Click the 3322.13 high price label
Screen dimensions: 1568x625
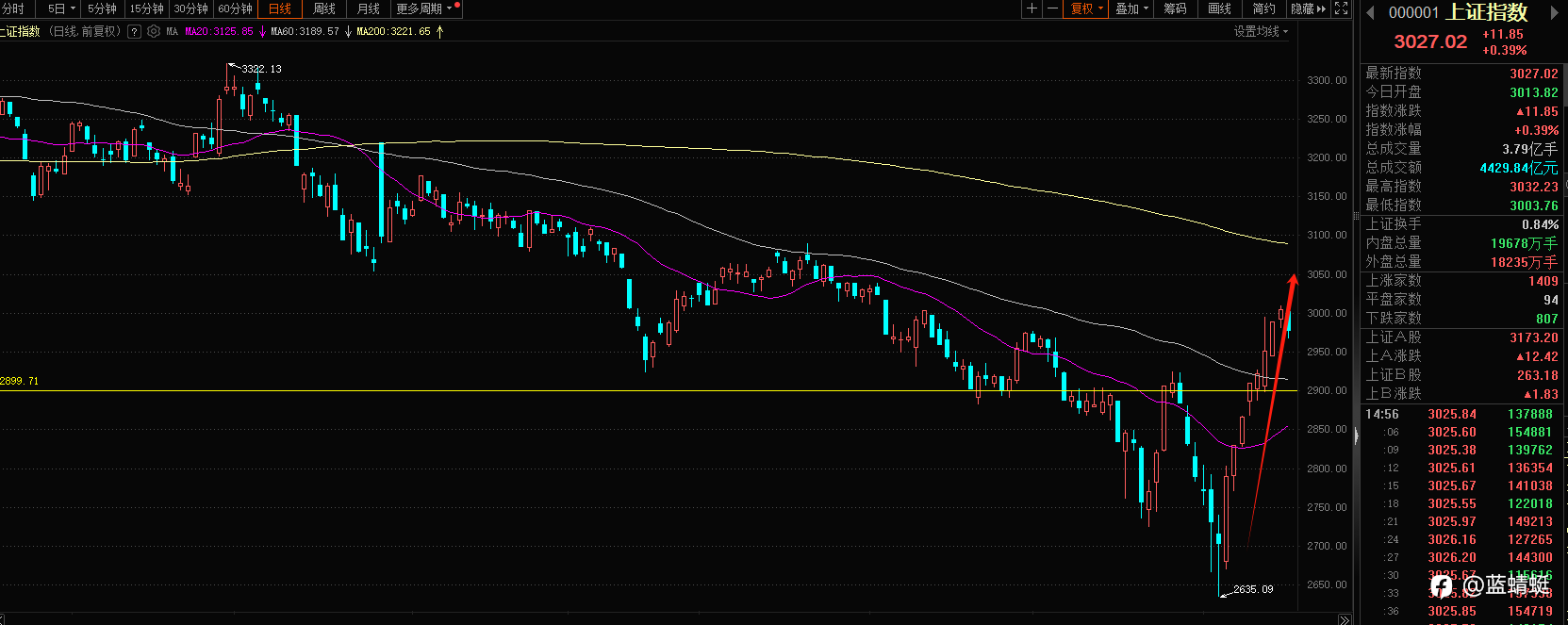261,69
